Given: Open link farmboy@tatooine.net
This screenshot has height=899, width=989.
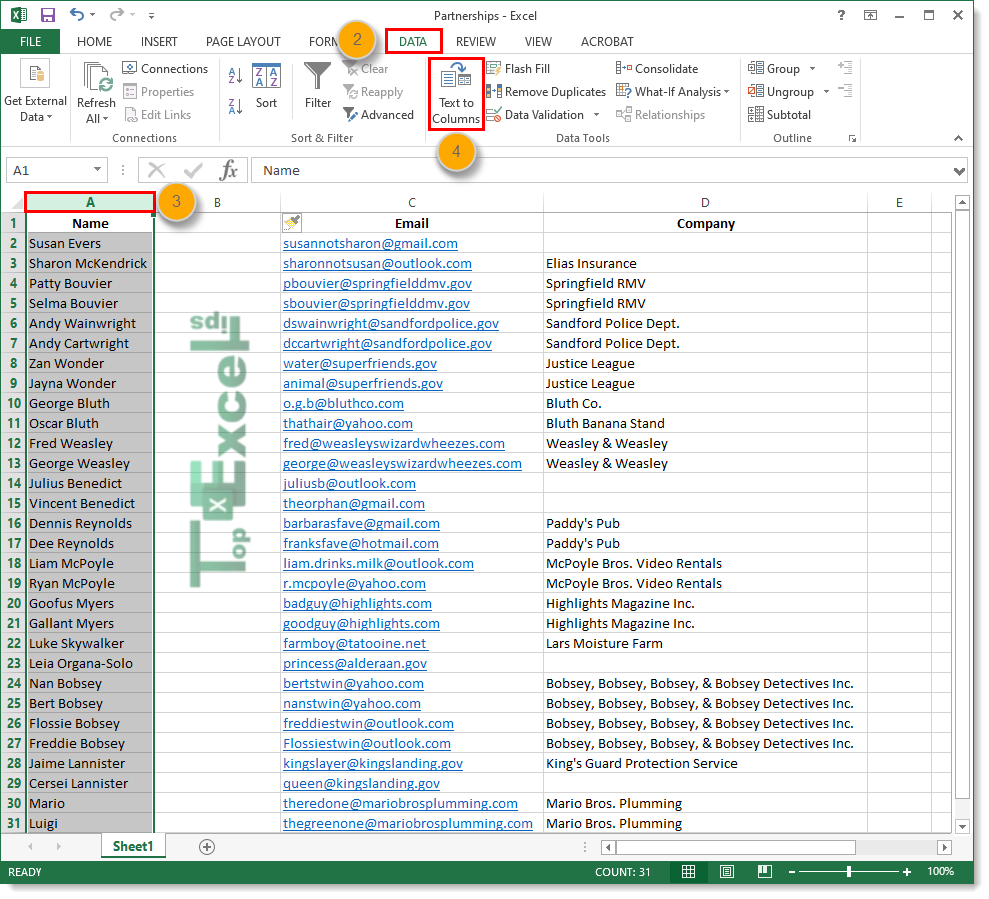Looking at the screenshot, I should (355, 643).
